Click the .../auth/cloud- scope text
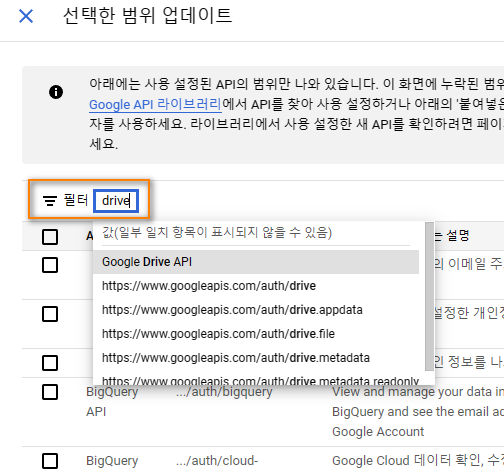The image size is (504, 472). (x=217, y=461)
